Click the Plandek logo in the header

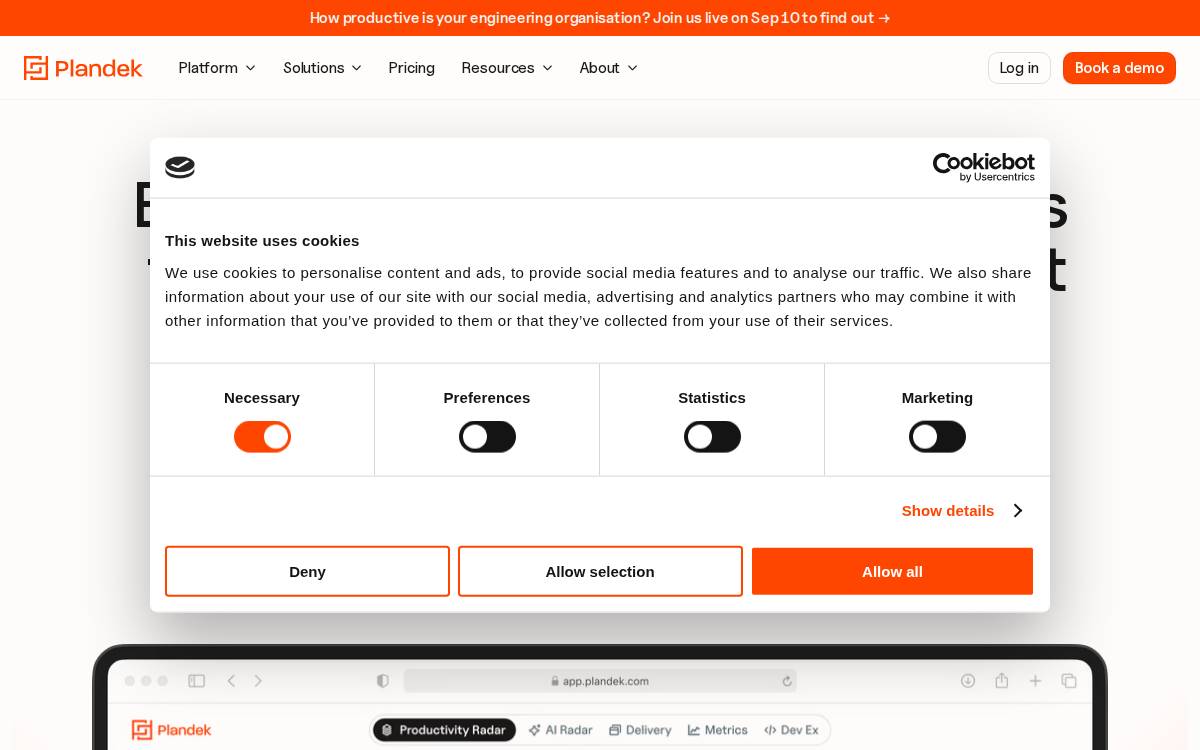point(83,68)
